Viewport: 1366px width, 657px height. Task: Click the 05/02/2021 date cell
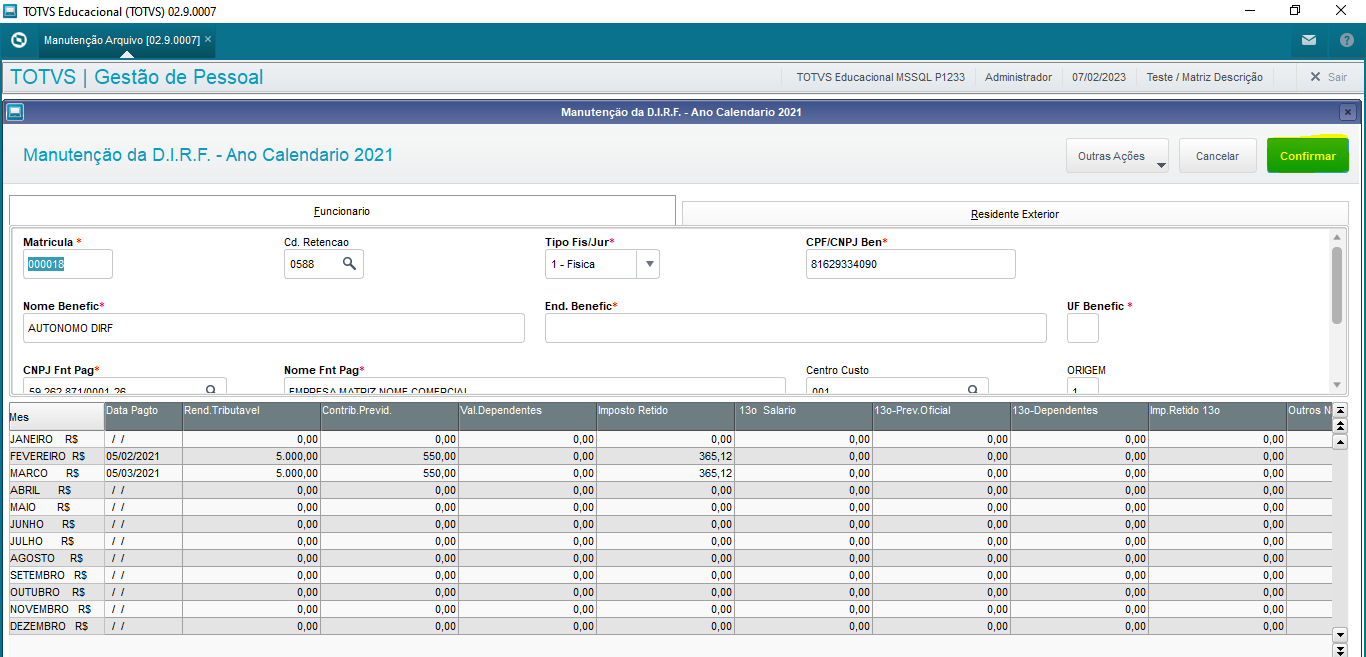(143, 456)
